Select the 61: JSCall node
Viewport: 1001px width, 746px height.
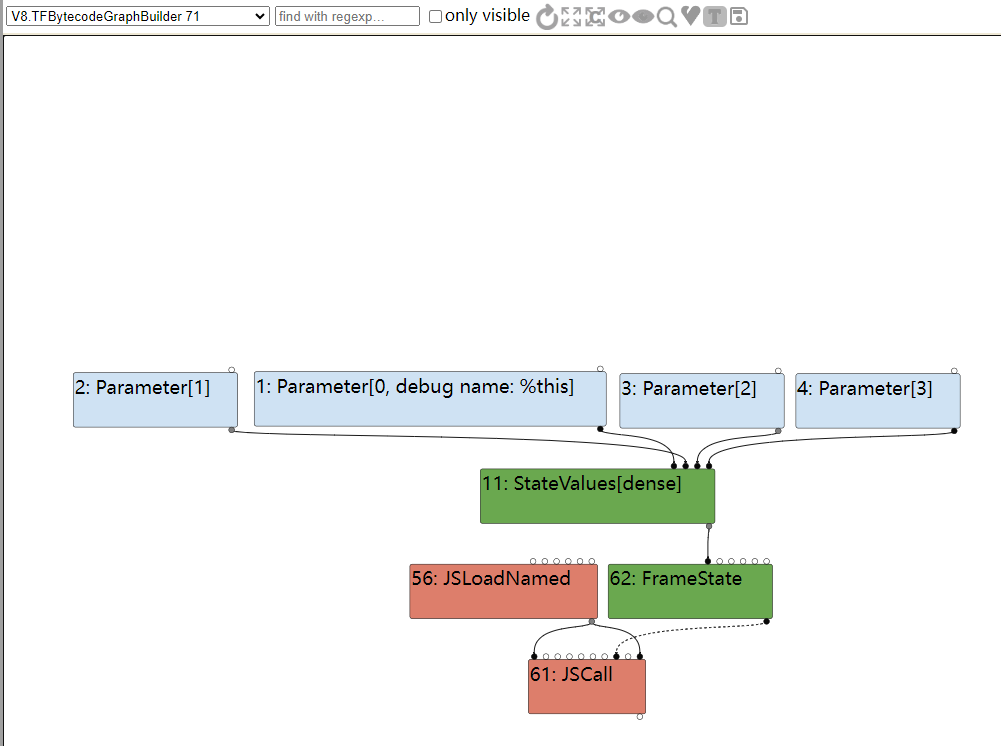pyautogui.click(x=587, y=686)
